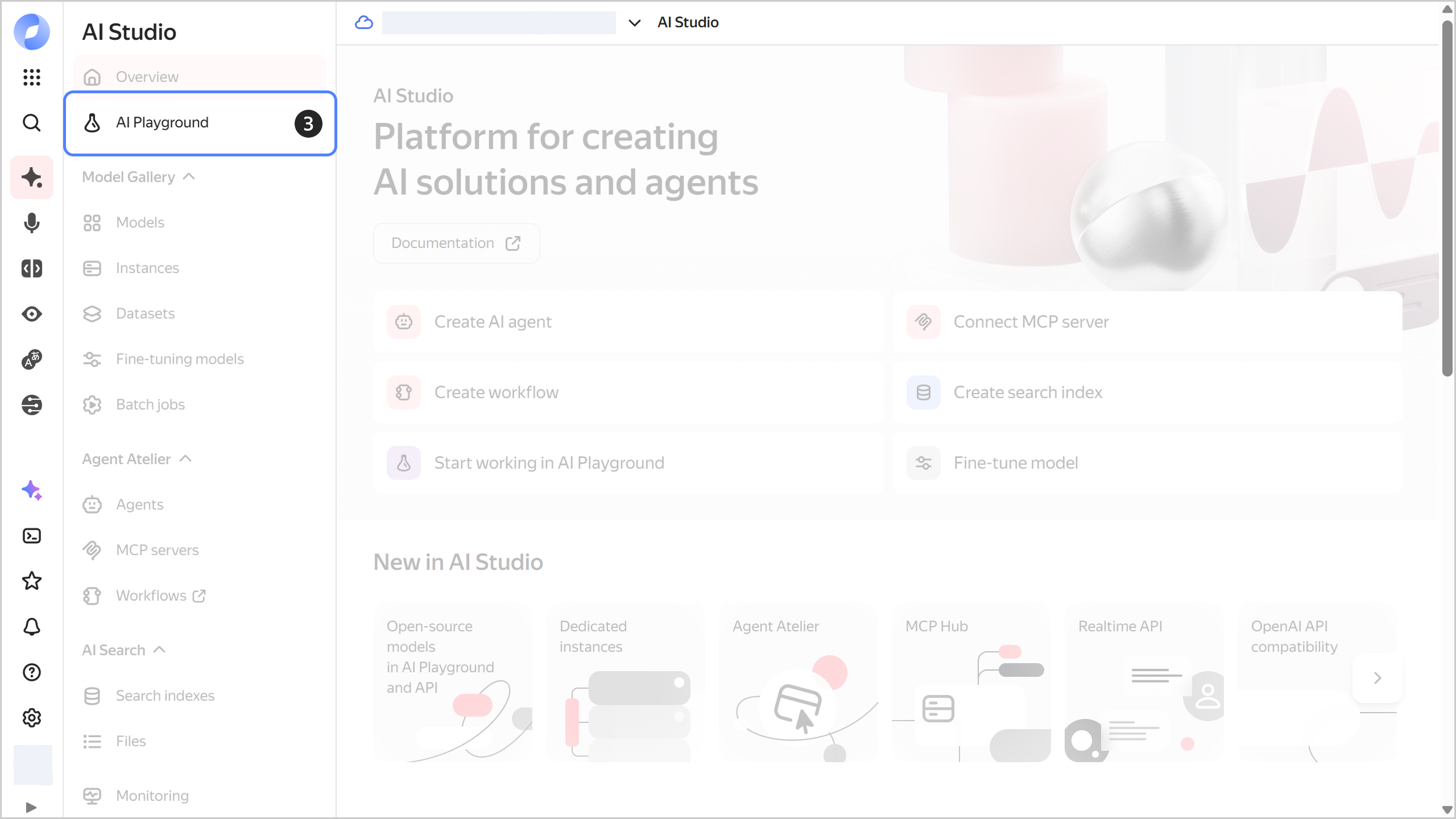
Task: Open the Documentation link button
Action: pyautogui.click(x=456, y=243)
